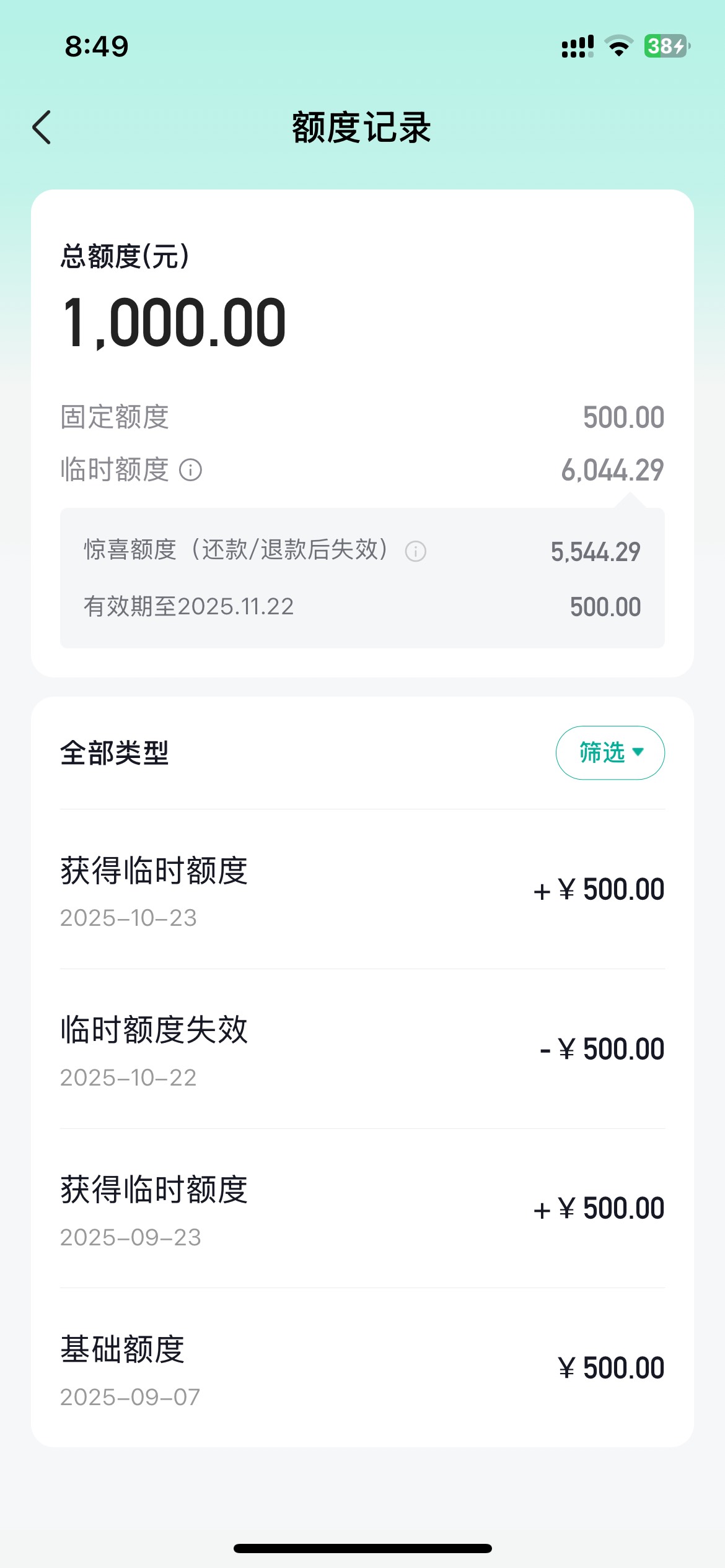Open the 筛选 filter dropdown
The width and height of the screenshot is (725, 1568).
(x=610, y=752)
